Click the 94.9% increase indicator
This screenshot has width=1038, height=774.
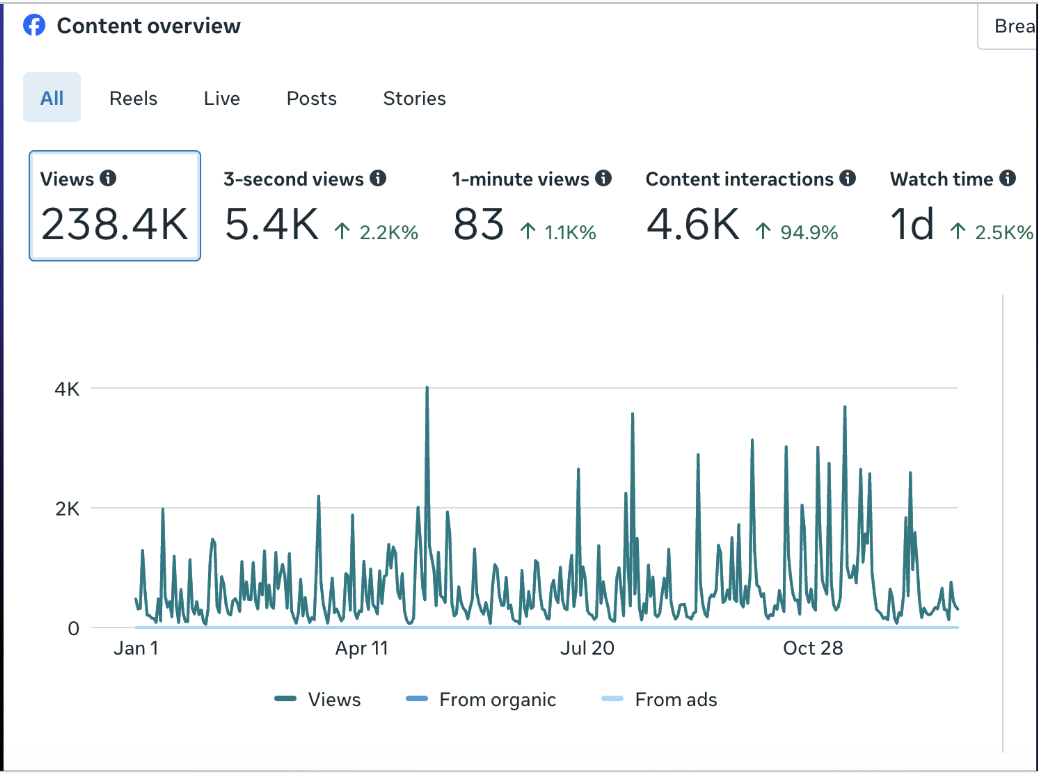click(x=796, y=232)
